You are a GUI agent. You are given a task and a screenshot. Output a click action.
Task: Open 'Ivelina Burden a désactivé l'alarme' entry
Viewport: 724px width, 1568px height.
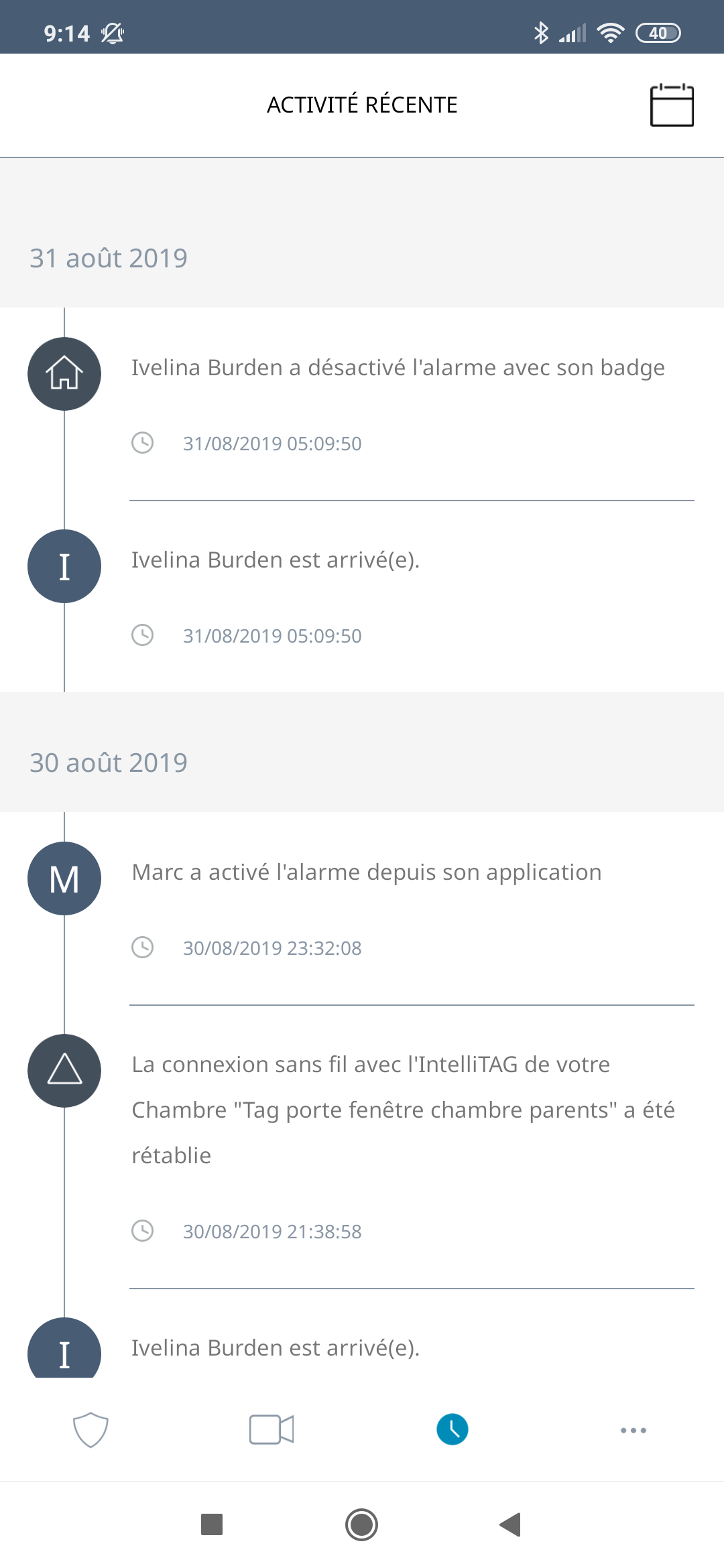[x=398, y=368]
